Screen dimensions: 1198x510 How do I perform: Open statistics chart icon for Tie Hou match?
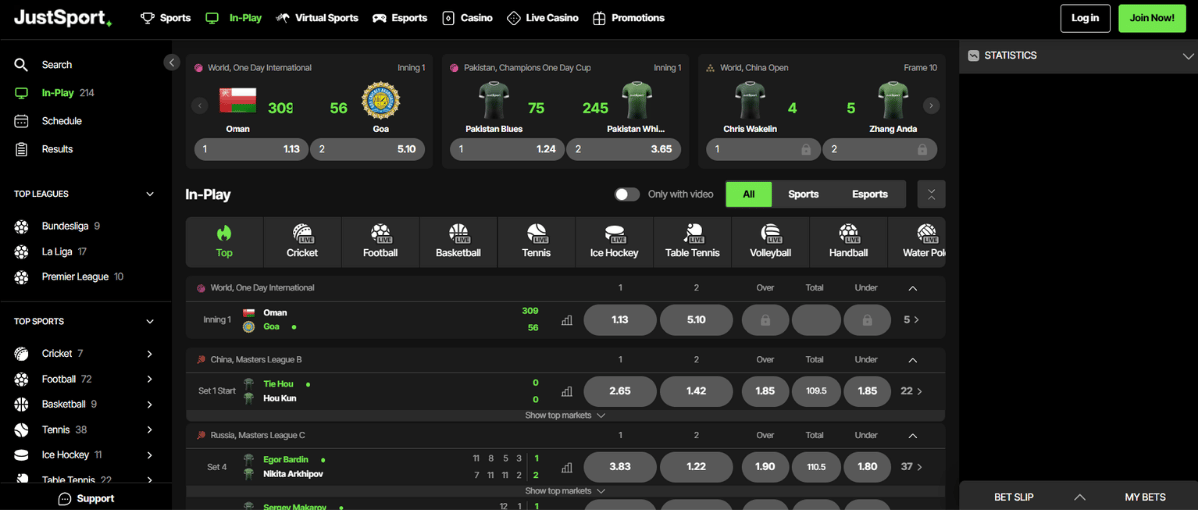pos(566,391)
